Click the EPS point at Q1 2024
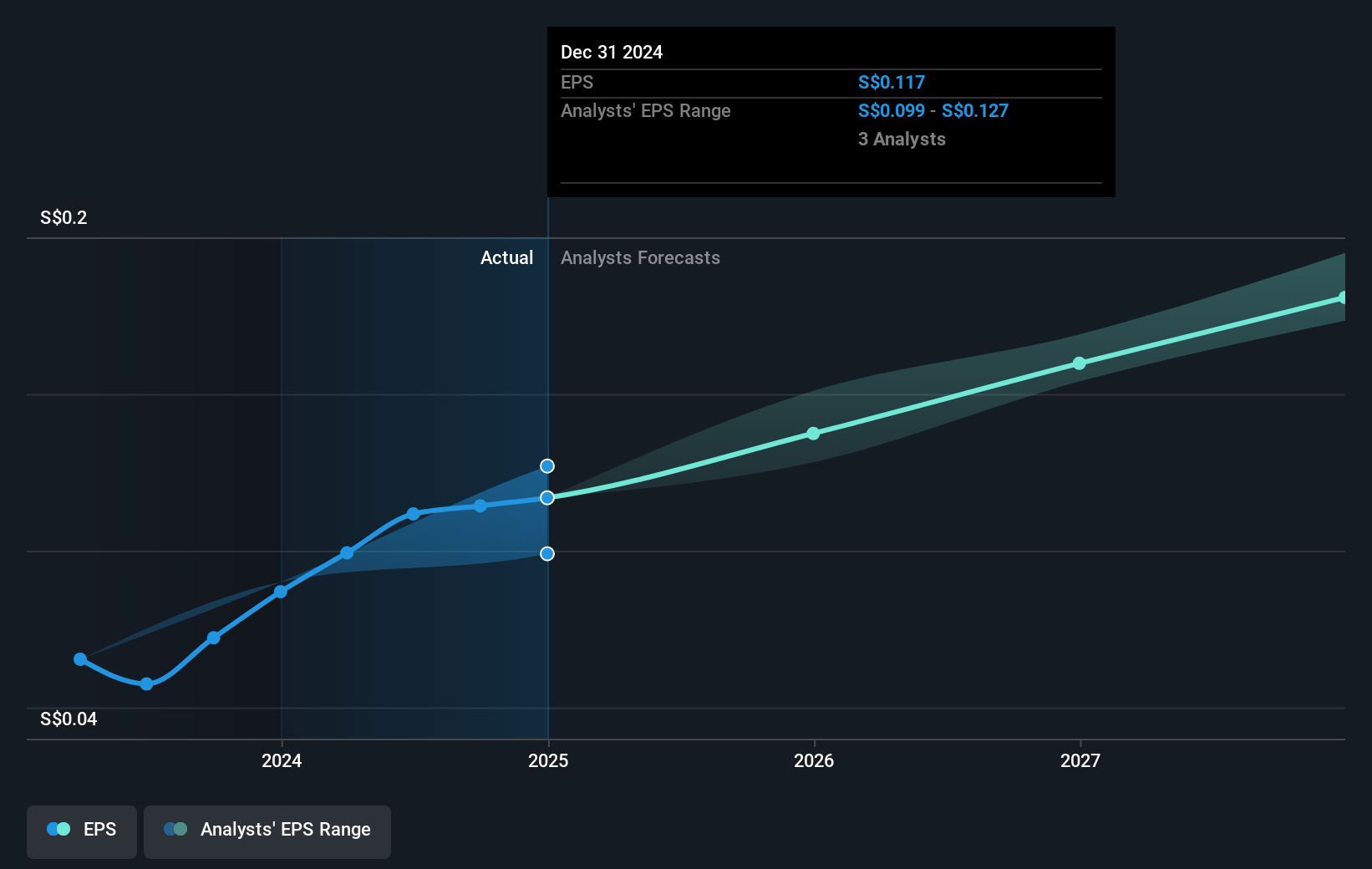Screen dimensions: 1372x869 (x=348, y=553)
